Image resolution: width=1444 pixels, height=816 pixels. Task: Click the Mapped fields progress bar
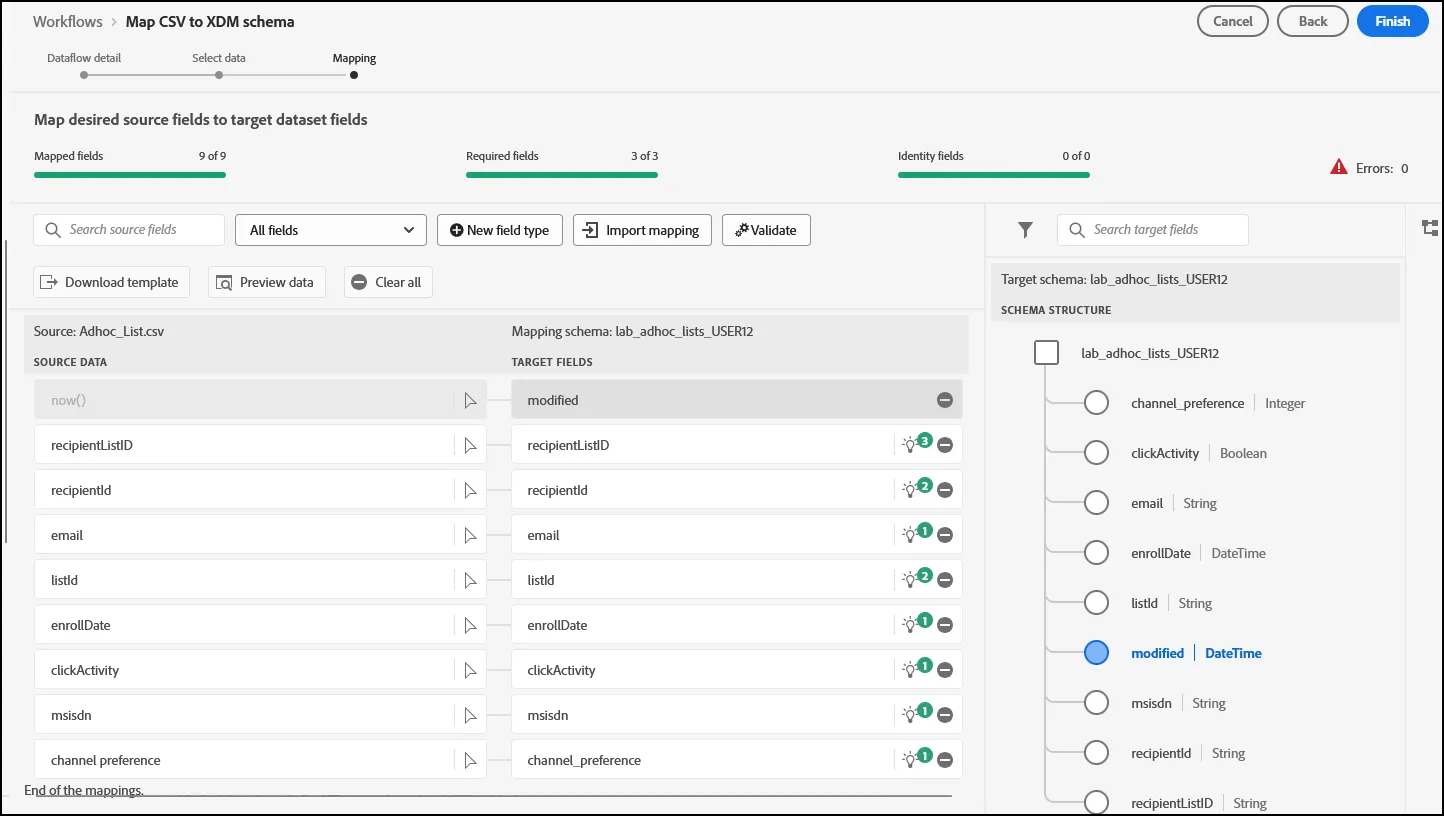point(130,175)
